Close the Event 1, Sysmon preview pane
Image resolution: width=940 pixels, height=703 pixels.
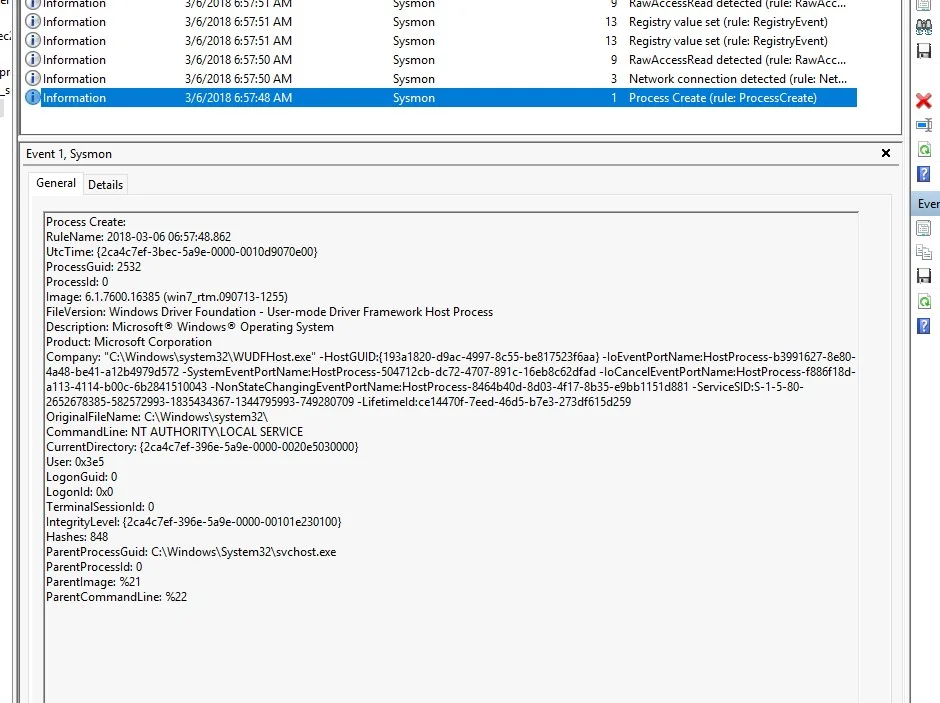pos(885,153)
